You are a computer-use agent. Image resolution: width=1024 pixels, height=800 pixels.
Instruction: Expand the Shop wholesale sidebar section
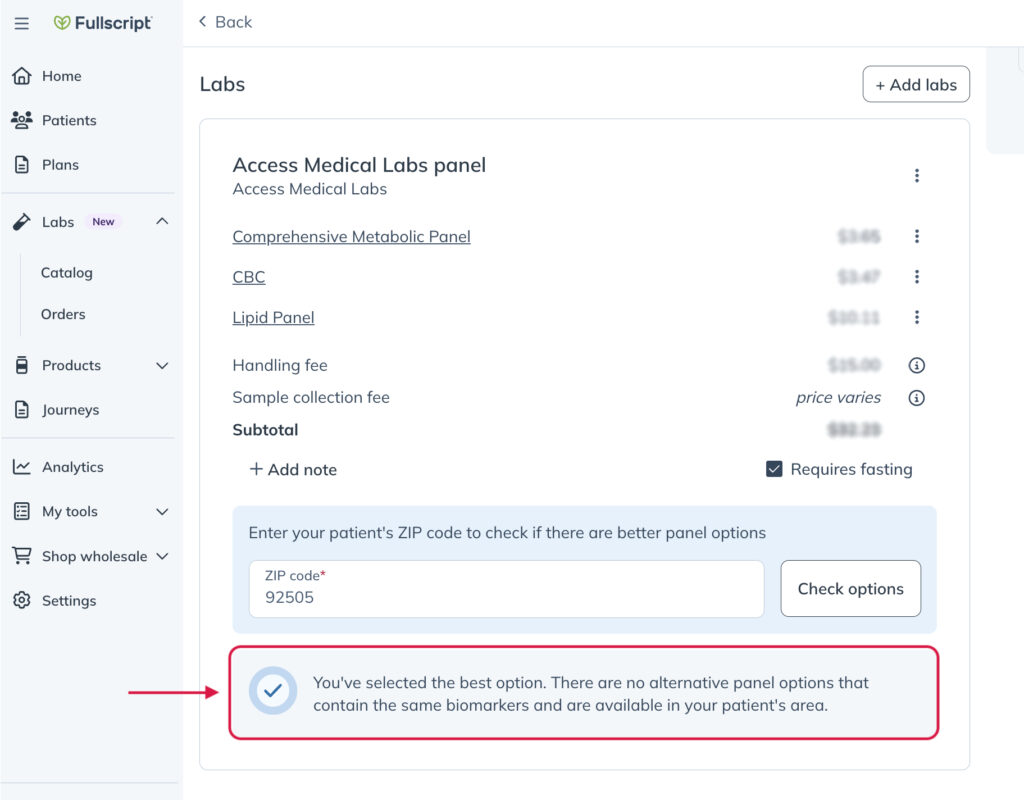click(x=163, y=556)
